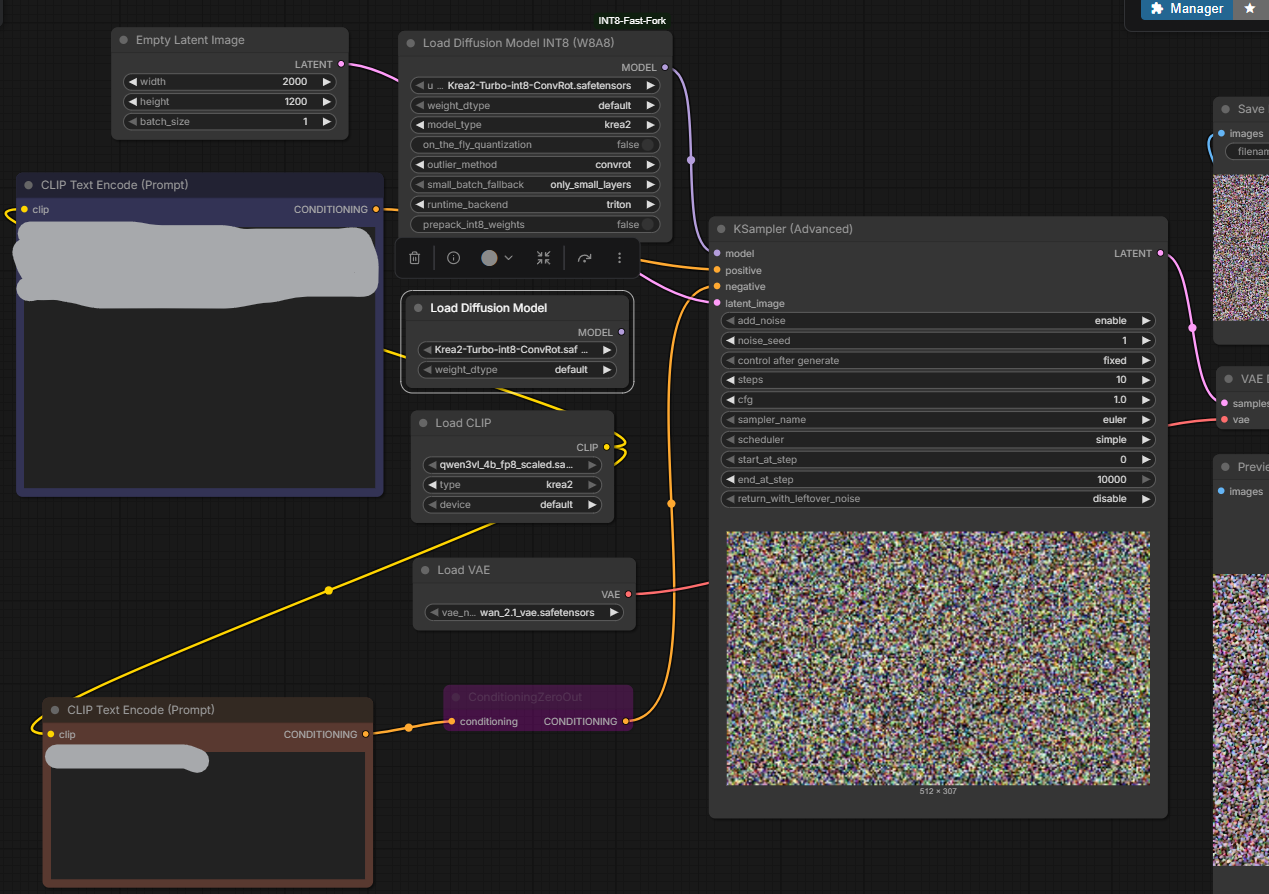Select qwen3vl_4b_fp8_scaled clip file field
Viewport: 1269px width, 894px height.
coord(512,465)
